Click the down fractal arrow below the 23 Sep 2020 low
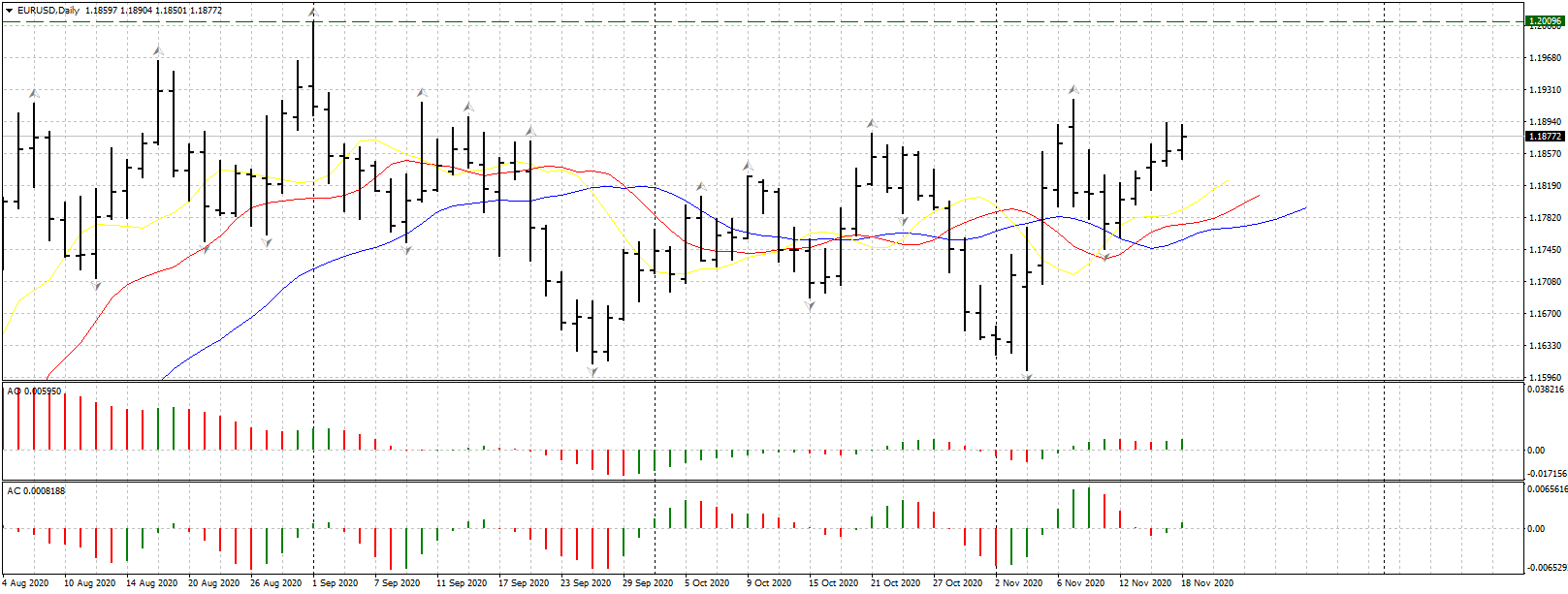 592,371
